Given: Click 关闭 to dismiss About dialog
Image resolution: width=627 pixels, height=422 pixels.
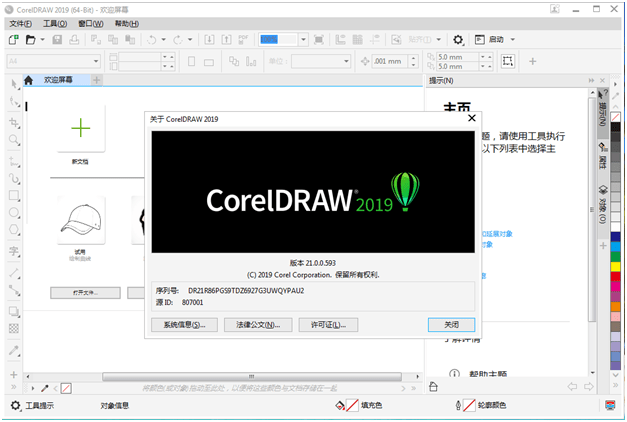Looking at the screenshot, I should click(451, 325).
